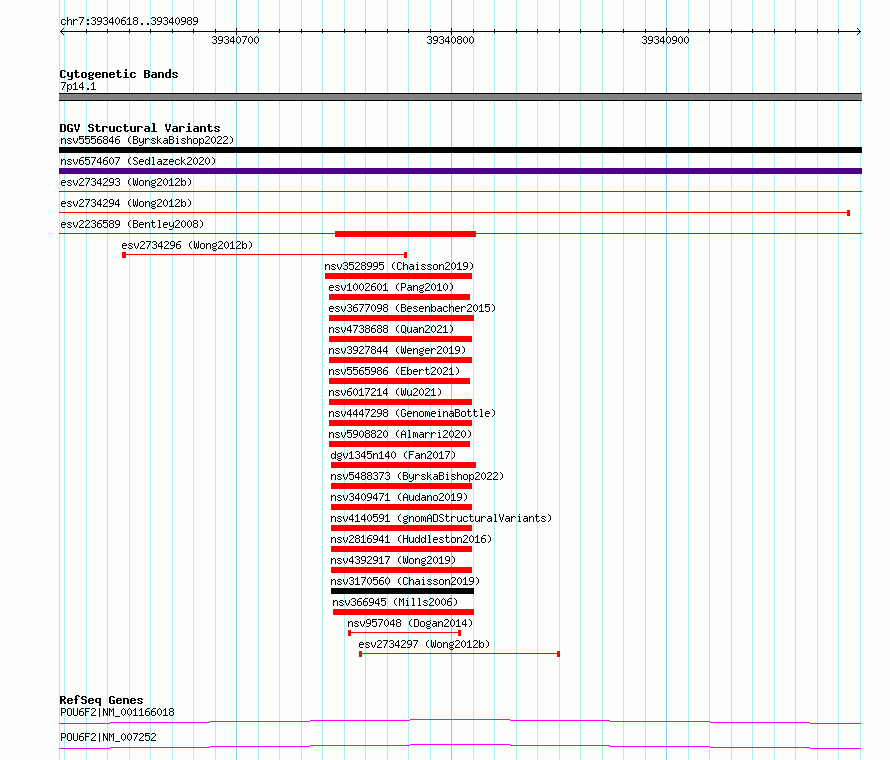The width and height of the screenshot is (890, 760).
Task: Click the 7p14.1 band label
Action: [x=78, y=86]
